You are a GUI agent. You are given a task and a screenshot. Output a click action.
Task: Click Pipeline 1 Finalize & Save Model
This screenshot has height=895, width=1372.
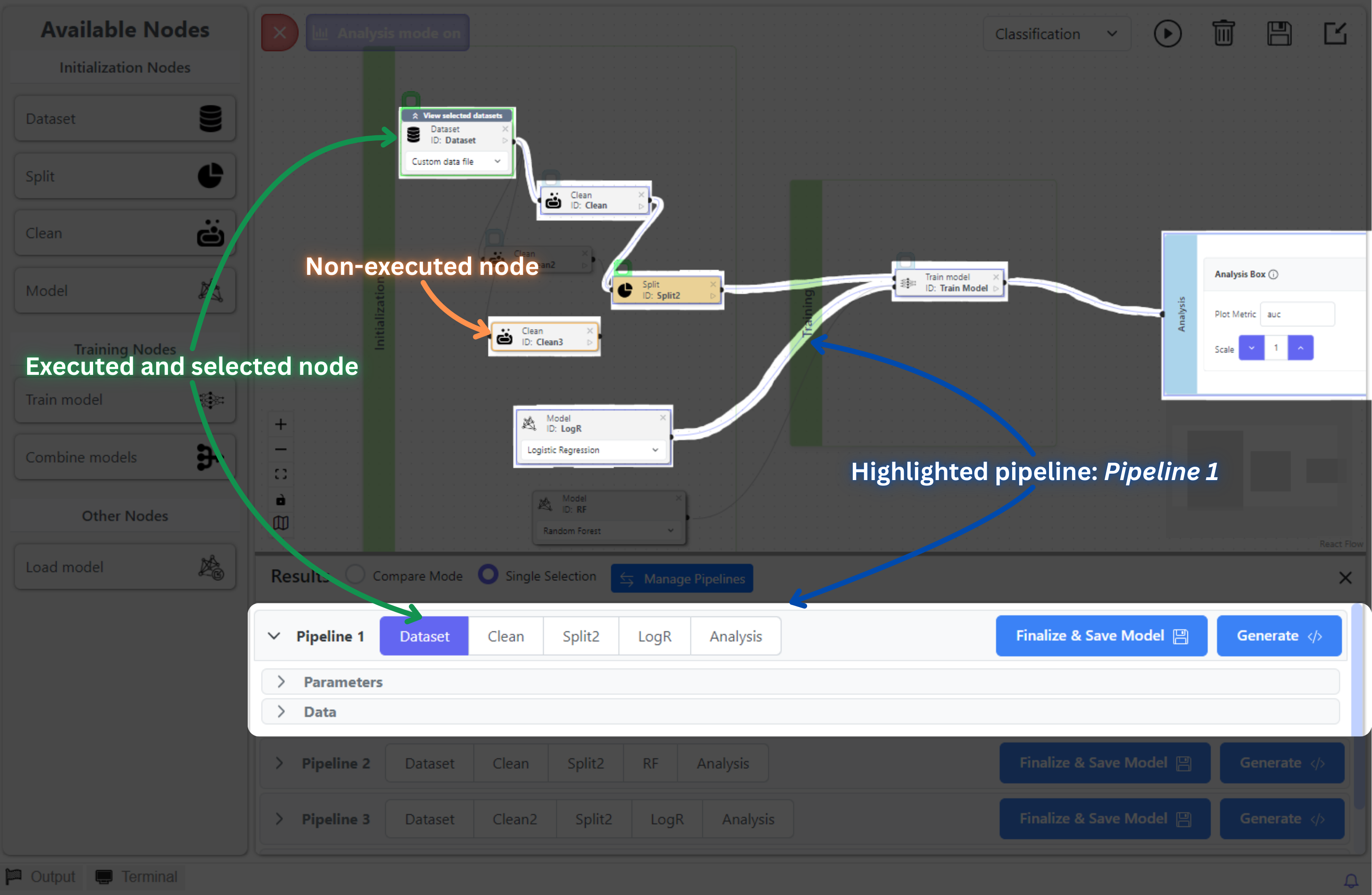tap(1101, 636)
